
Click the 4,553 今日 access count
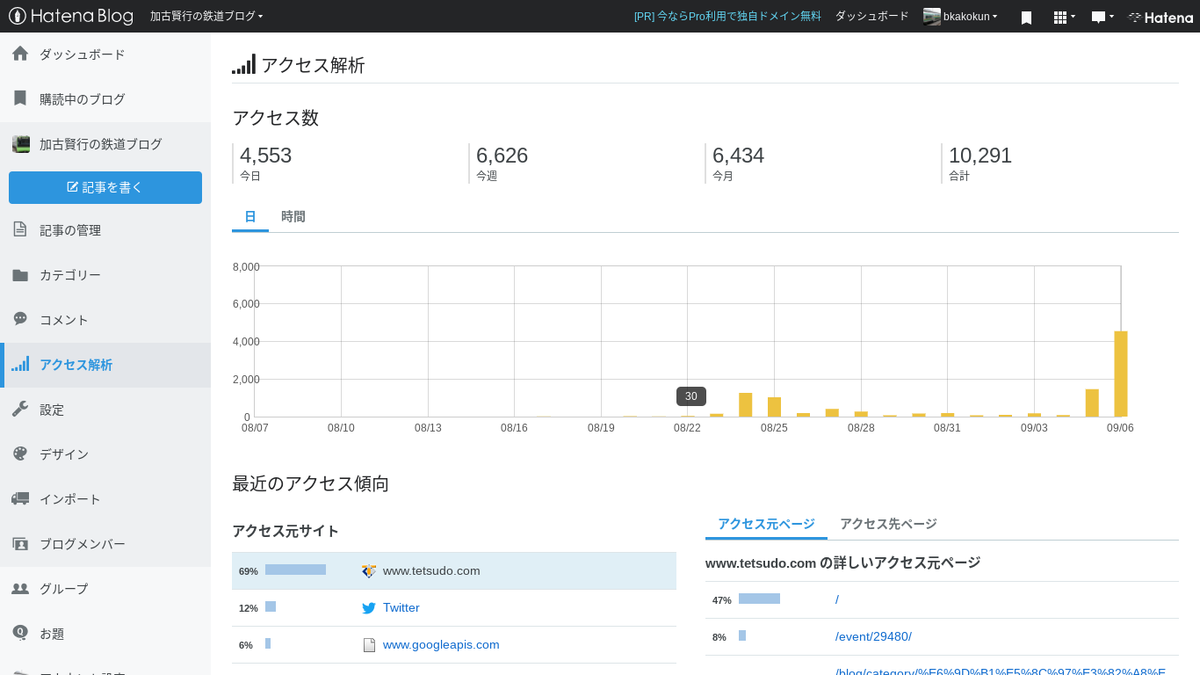coord(266,156)
